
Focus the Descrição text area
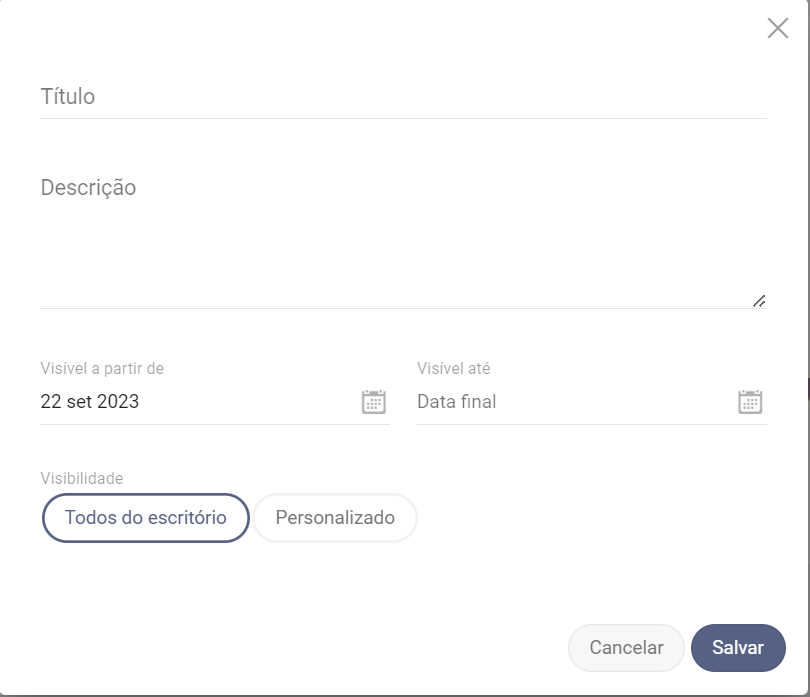coord(403,238)
